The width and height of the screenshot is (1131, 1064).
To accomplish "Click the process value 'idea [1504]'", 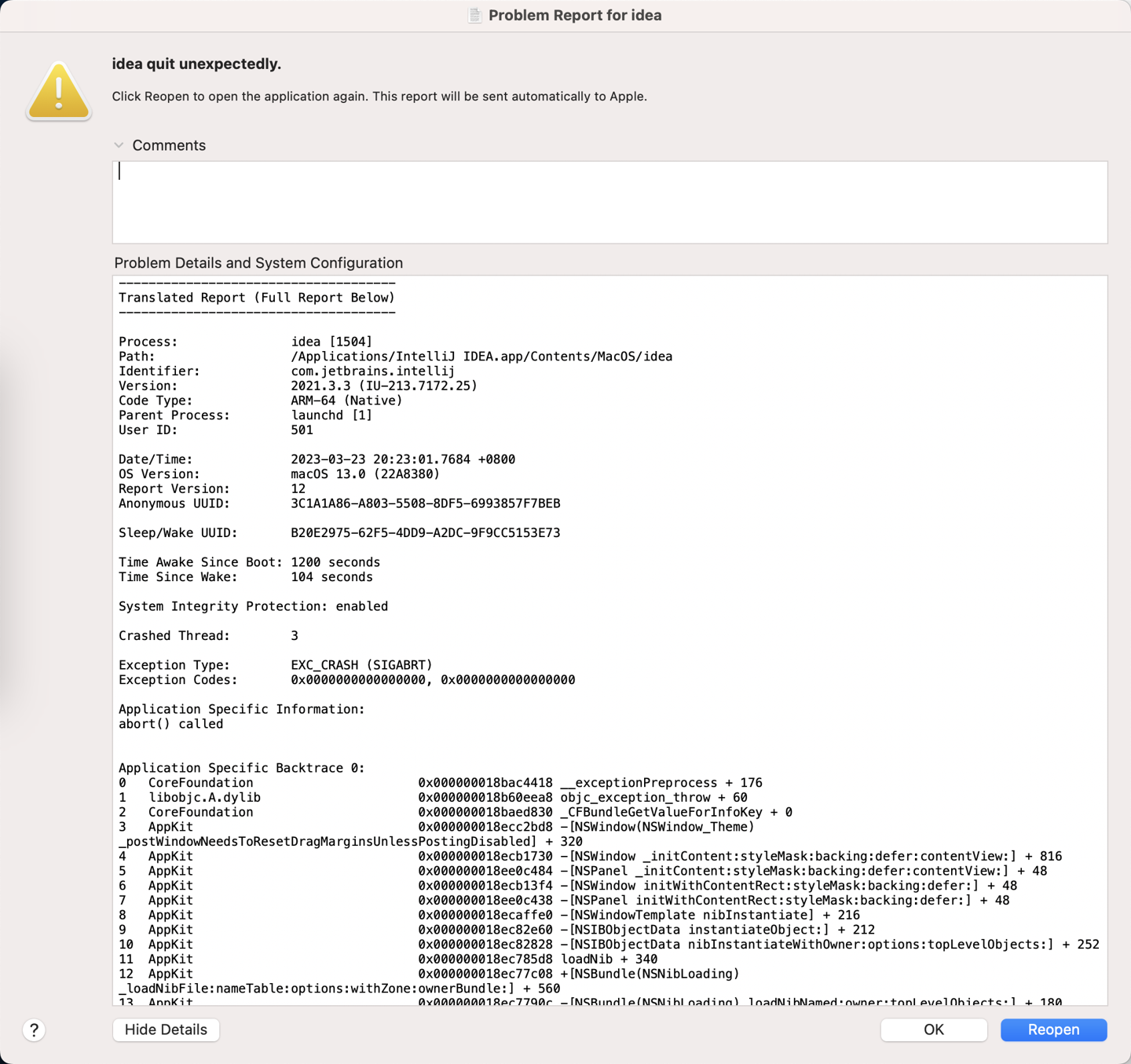I will pyautogui.click(x=331, y=342).
